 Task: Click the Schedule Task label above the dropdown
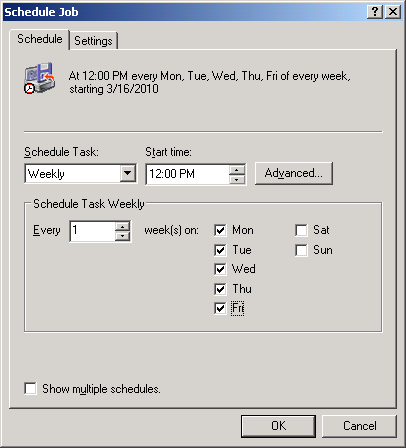pos(61,152)
